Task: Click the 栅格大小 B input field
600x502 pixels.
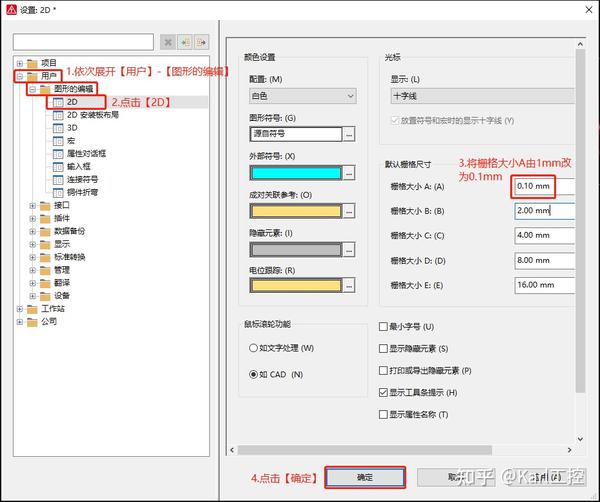Action: 545,211
